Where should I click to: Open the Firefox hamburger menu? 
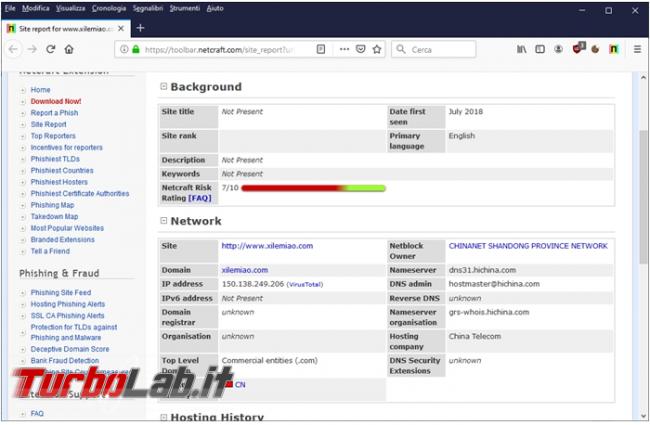coord(638,49)
